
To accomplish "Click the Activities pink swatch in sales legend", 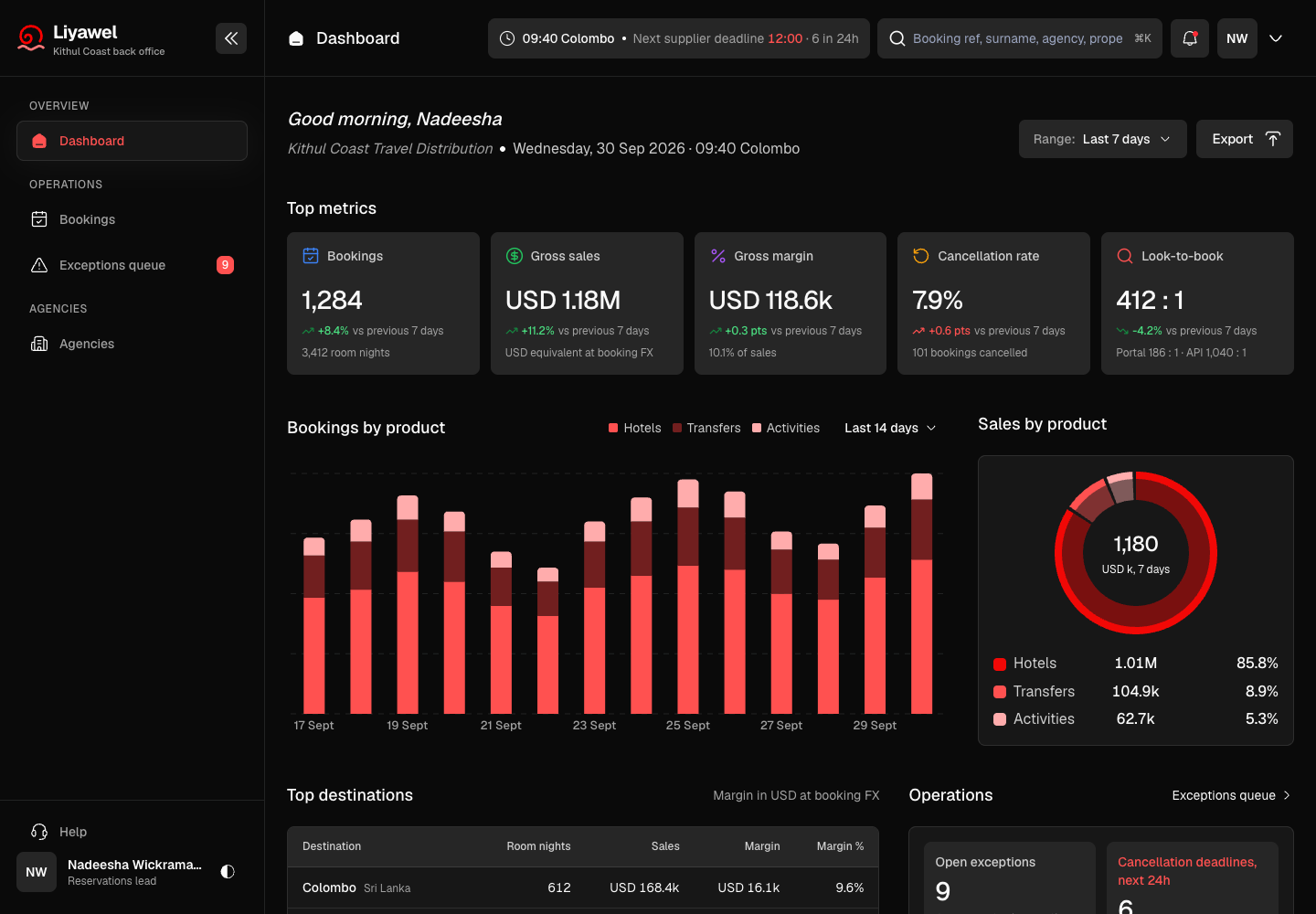I will click(x=1000, y=719).
